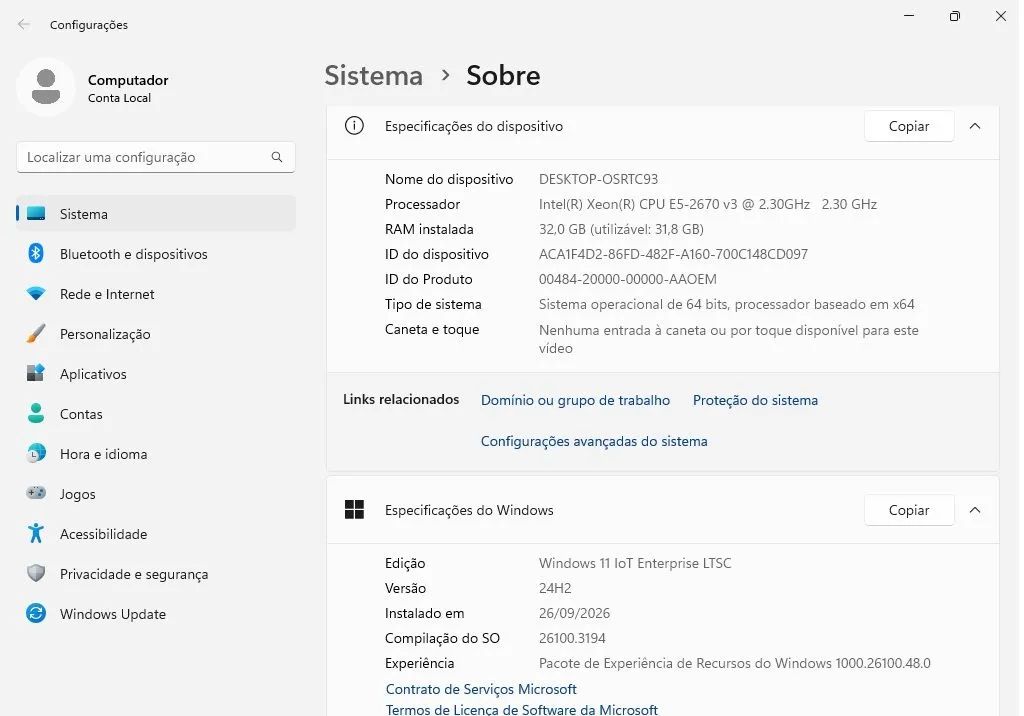Click the install date 26/09/2026
The height and width of the screenshot is (716, 1024).
pyautogui.click(x=574, y=613)
